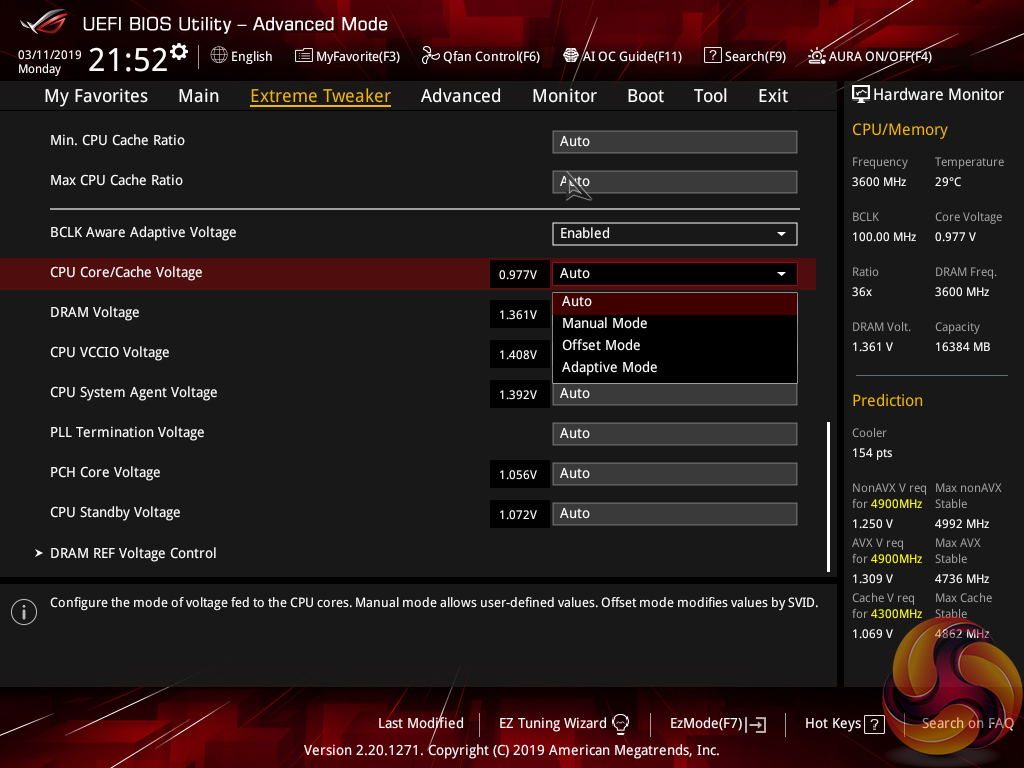Screen dimensions: 1024x768
Task: Click the settings list vertical scrollbar
Action: (x=828, y=496)
